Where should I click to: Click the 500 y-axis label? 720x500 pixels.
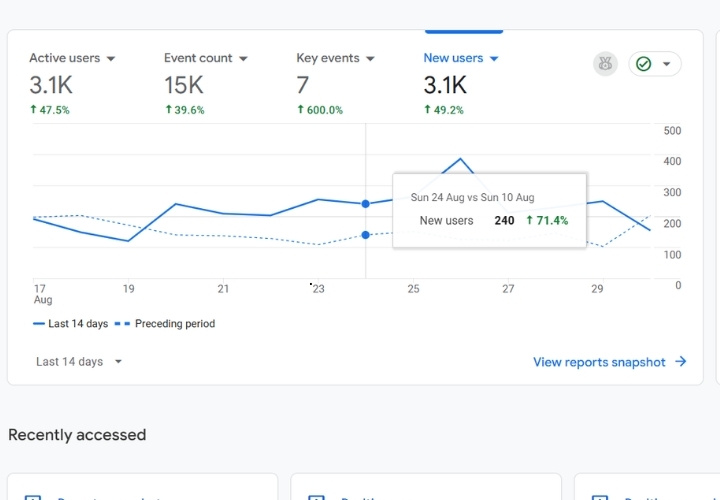672,131
